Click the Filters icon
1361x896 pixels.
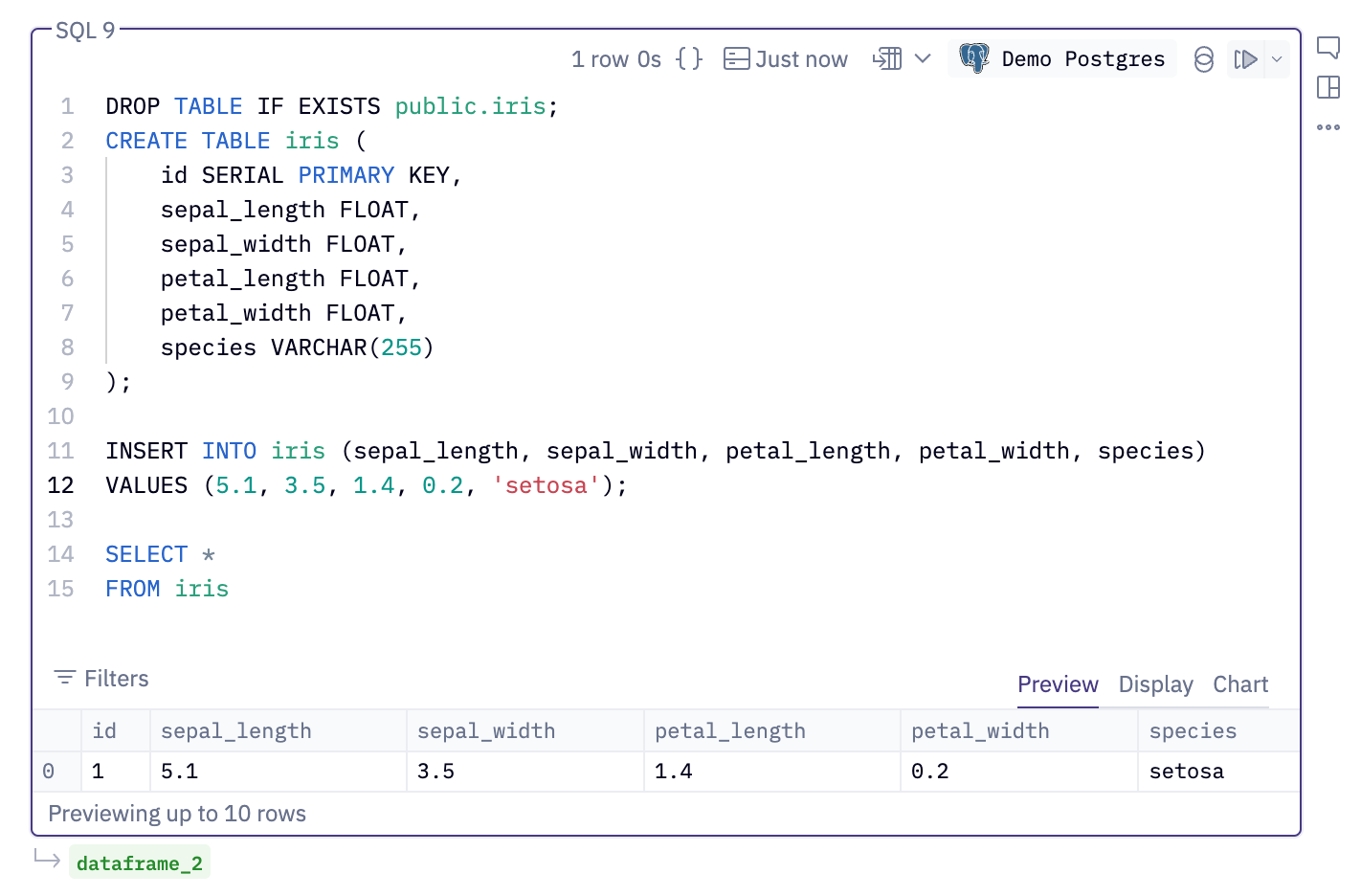click(x=65, y=678)
